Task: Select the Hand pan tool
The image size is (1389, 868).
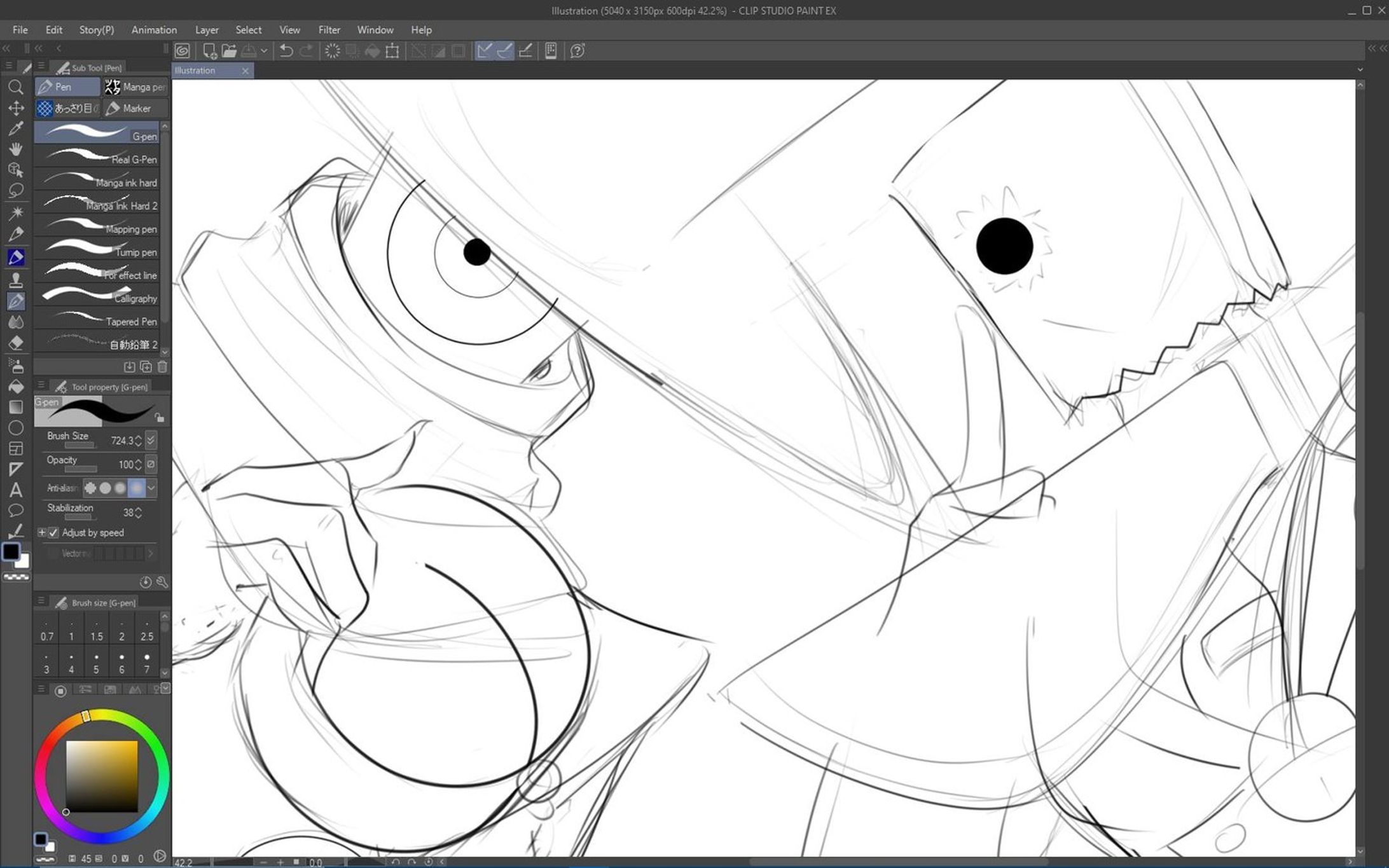Action: (16, 149)
